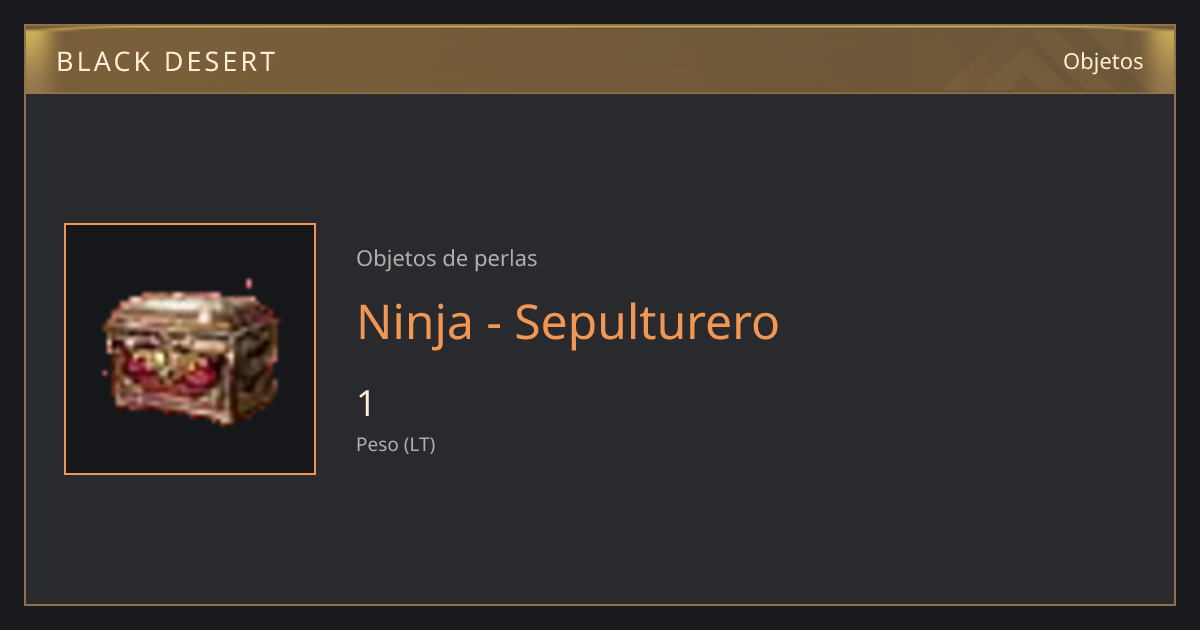1200x630 pixels.
Task: Click the pink sparkle above the chest
Action: tap(249, 284)
